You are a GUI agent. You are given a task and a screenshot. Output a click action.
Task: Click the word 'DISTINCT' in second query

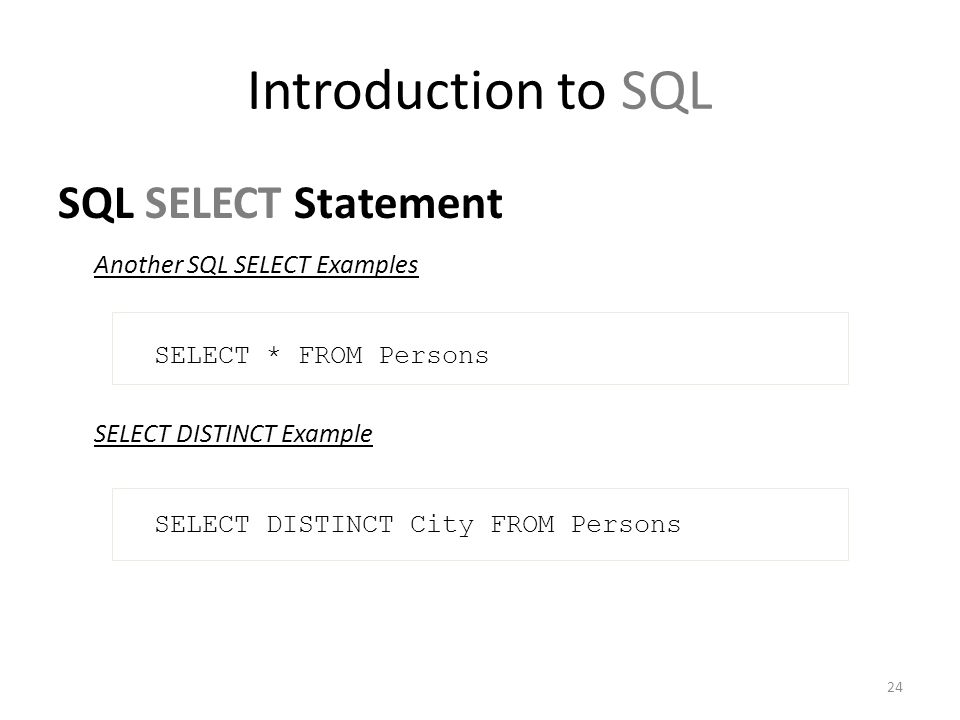[x=330, y=524]
